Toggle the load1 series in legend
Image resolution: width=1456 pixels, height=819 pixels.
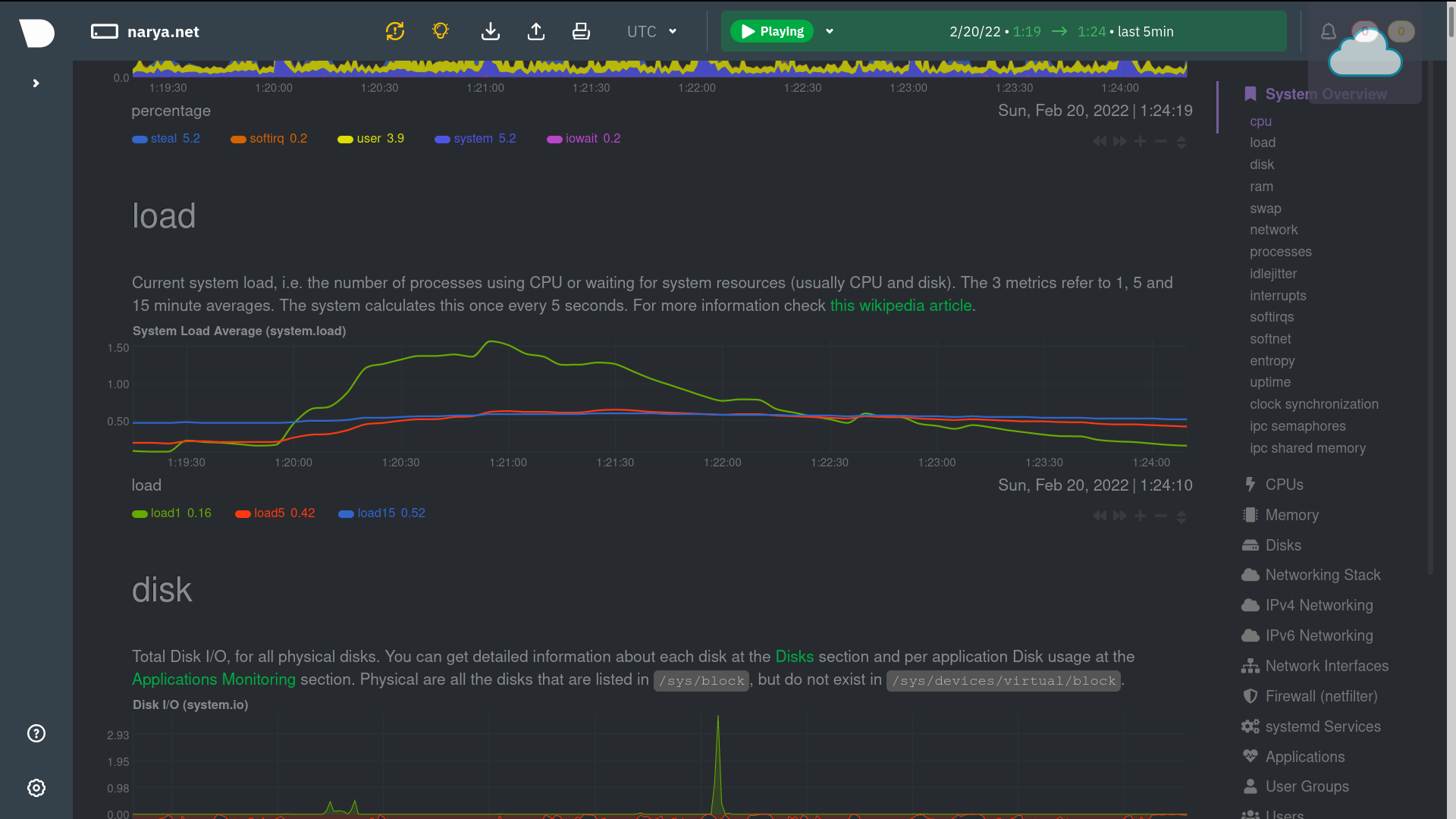pyautogui.click(x=165, y=513)
